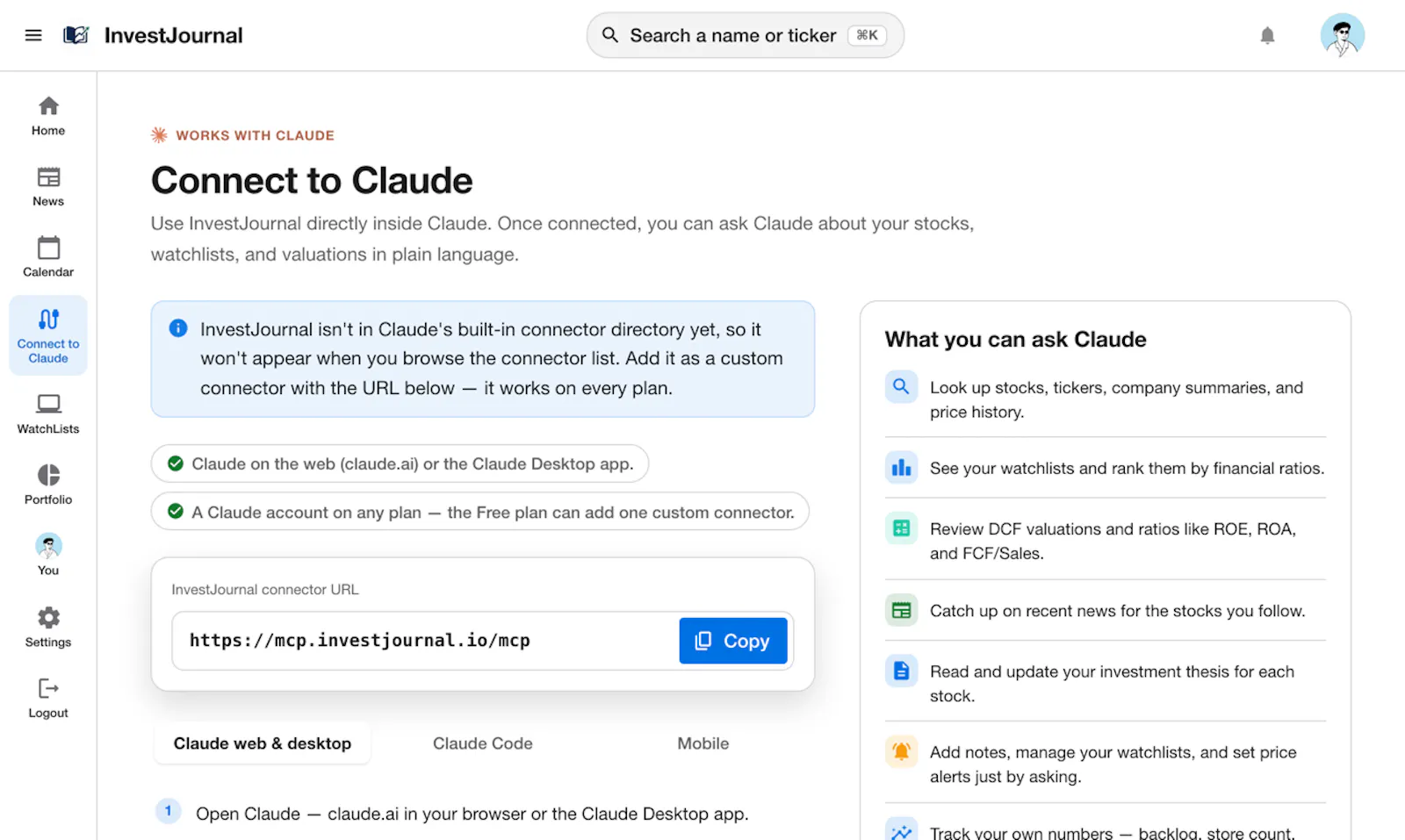Switch to the Claude Code tab
Viewport: 1405px width, 840px height.
[x=483, y=743]
